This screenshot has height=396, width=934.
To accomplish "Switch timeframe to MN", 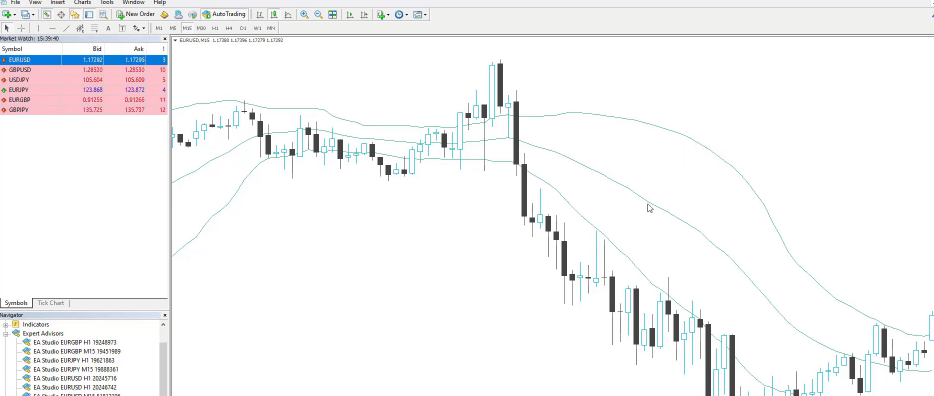I will tap(271, 28).
